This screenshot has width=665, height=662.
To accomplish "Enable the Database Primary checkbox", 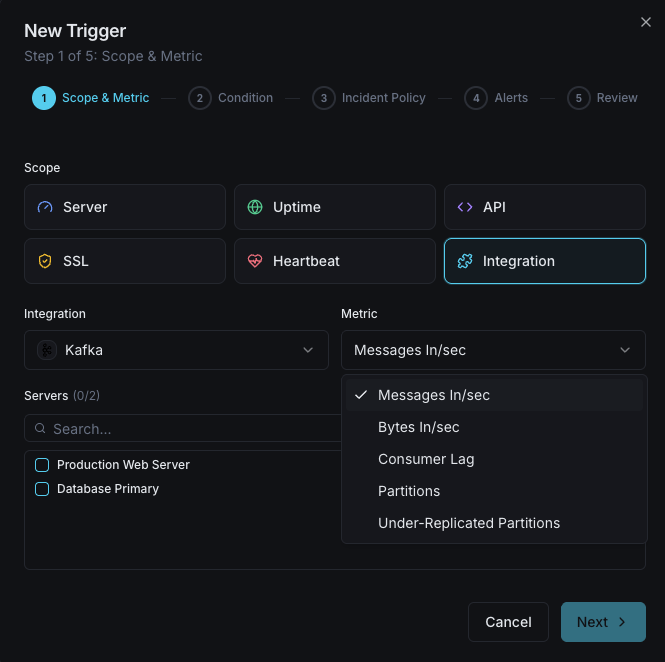I will click(x=42, y=489).
